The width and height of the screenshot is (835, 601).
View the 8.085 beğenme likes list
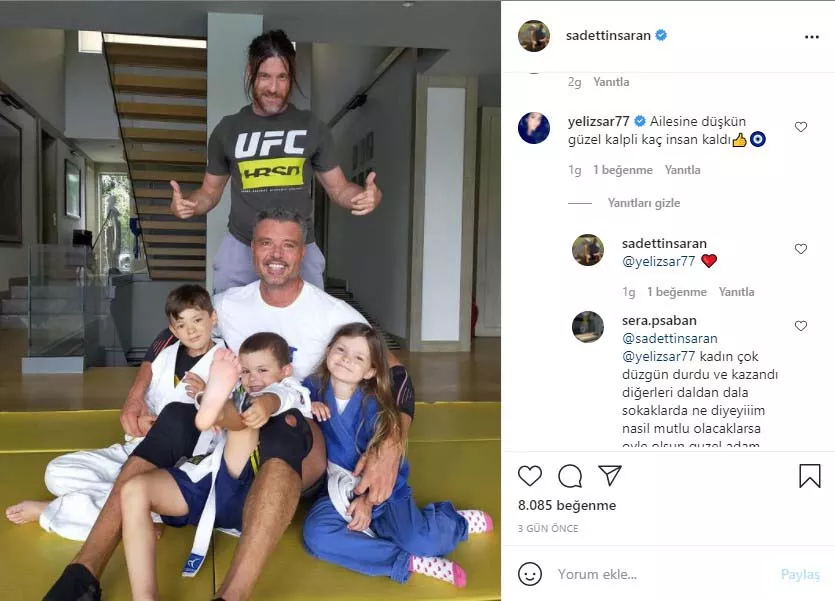[x=567, y=505]
